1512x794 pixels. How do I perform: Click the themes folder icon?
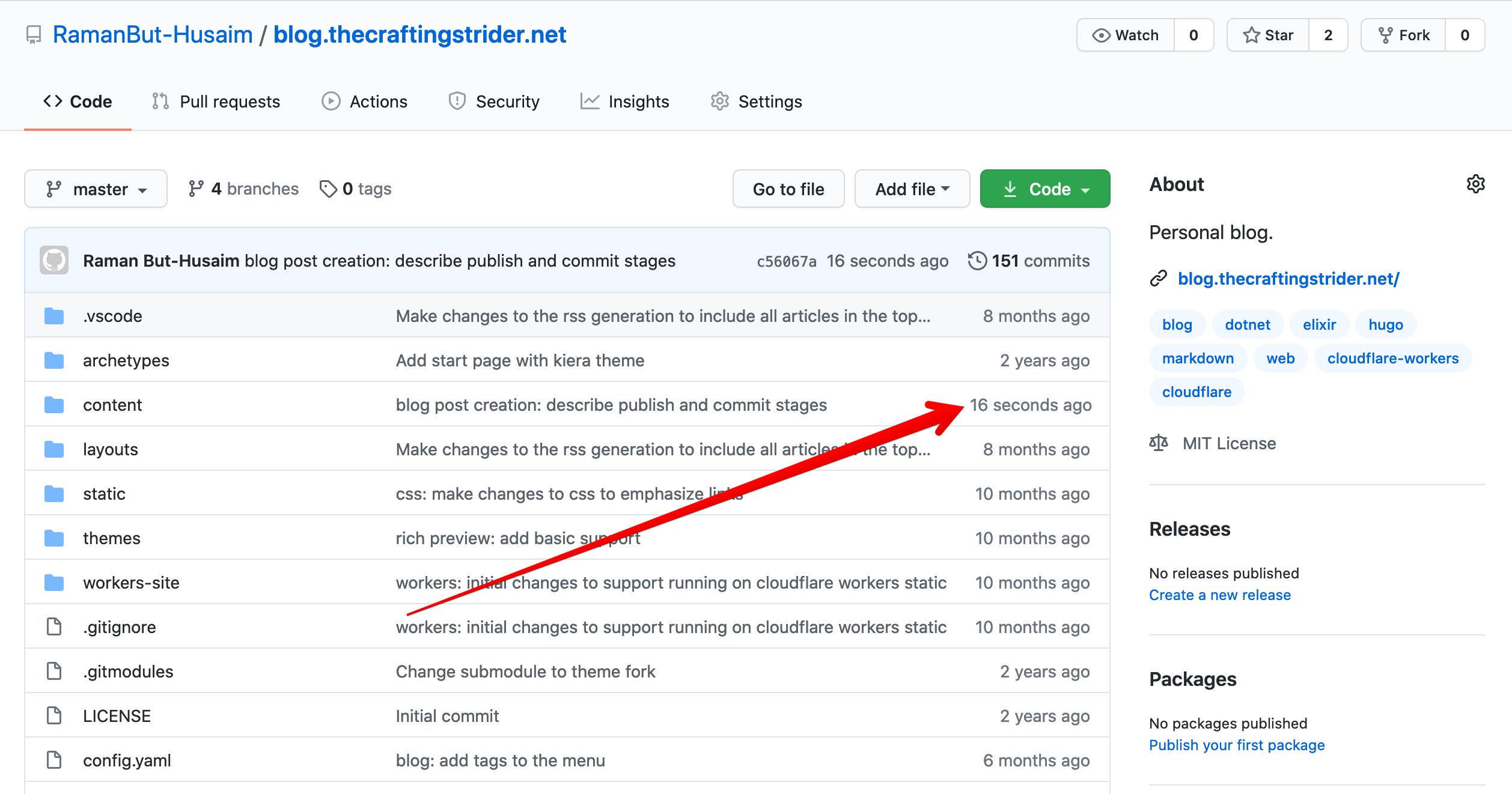tap(54, 538)
